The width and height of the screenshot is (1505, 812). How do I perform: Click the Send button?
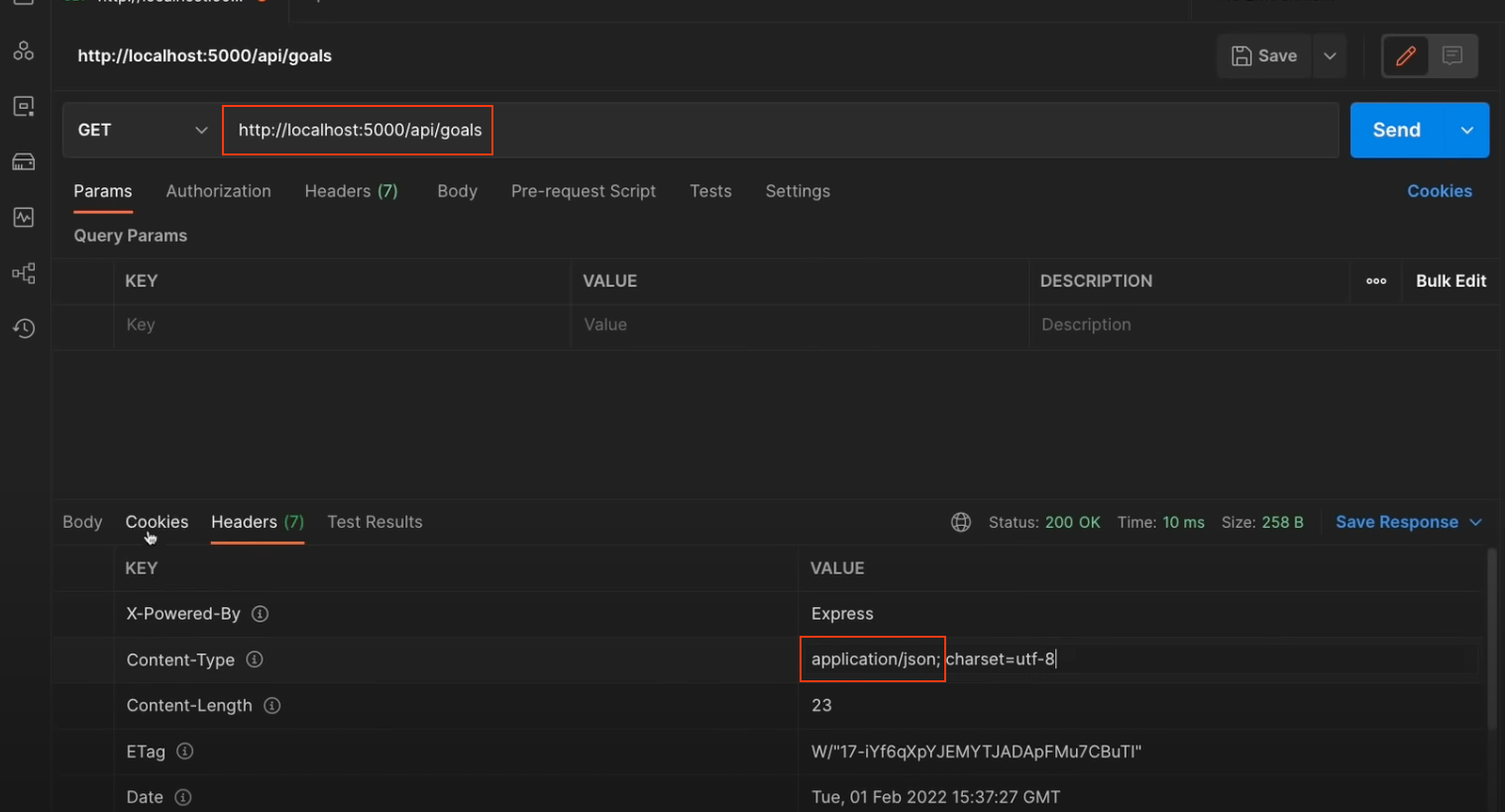click(1397, 130)
